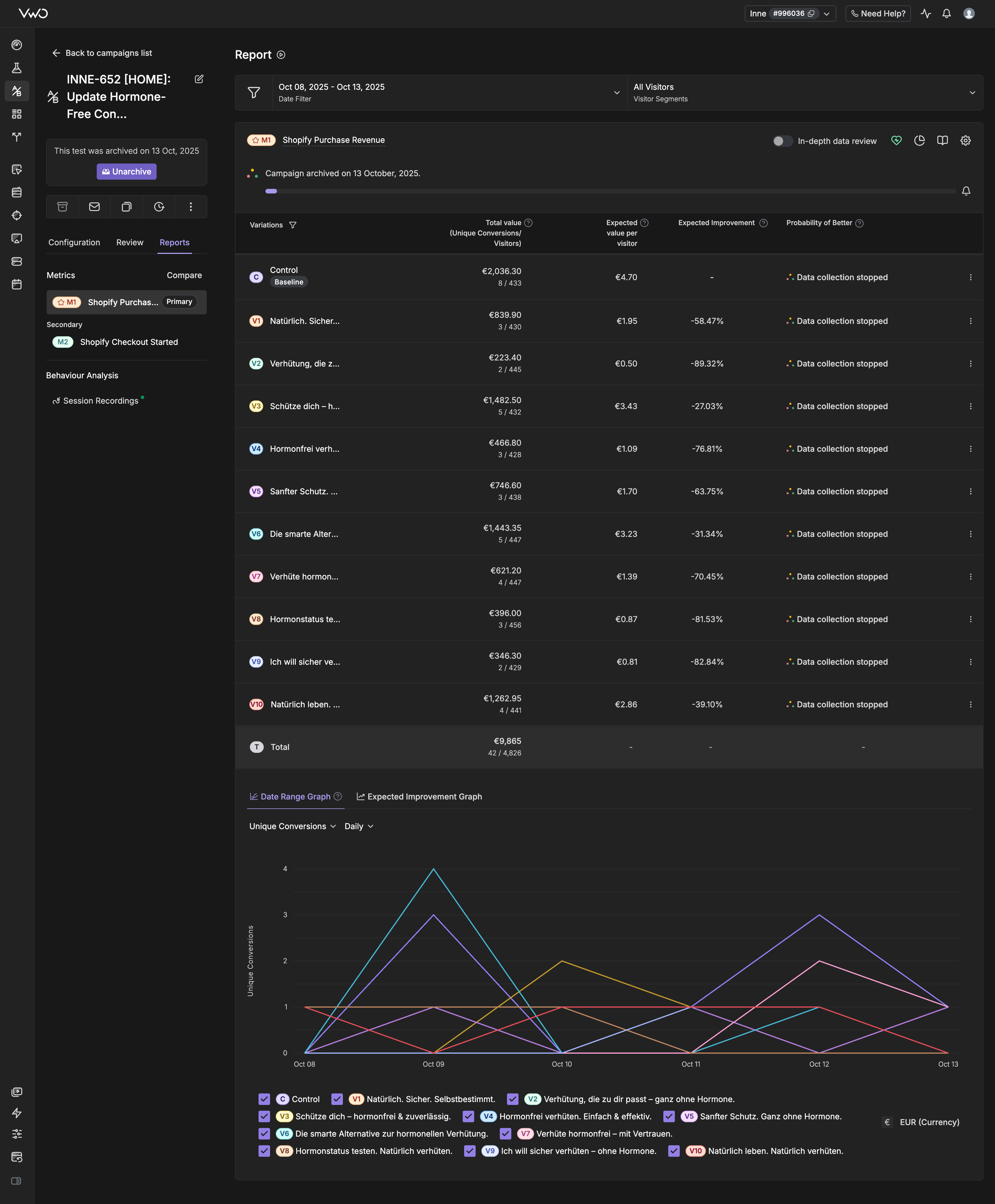Click the archive icon in campaign toolbar
The height and width of the screenshot is (1204, 995).
tap(62, 207)
